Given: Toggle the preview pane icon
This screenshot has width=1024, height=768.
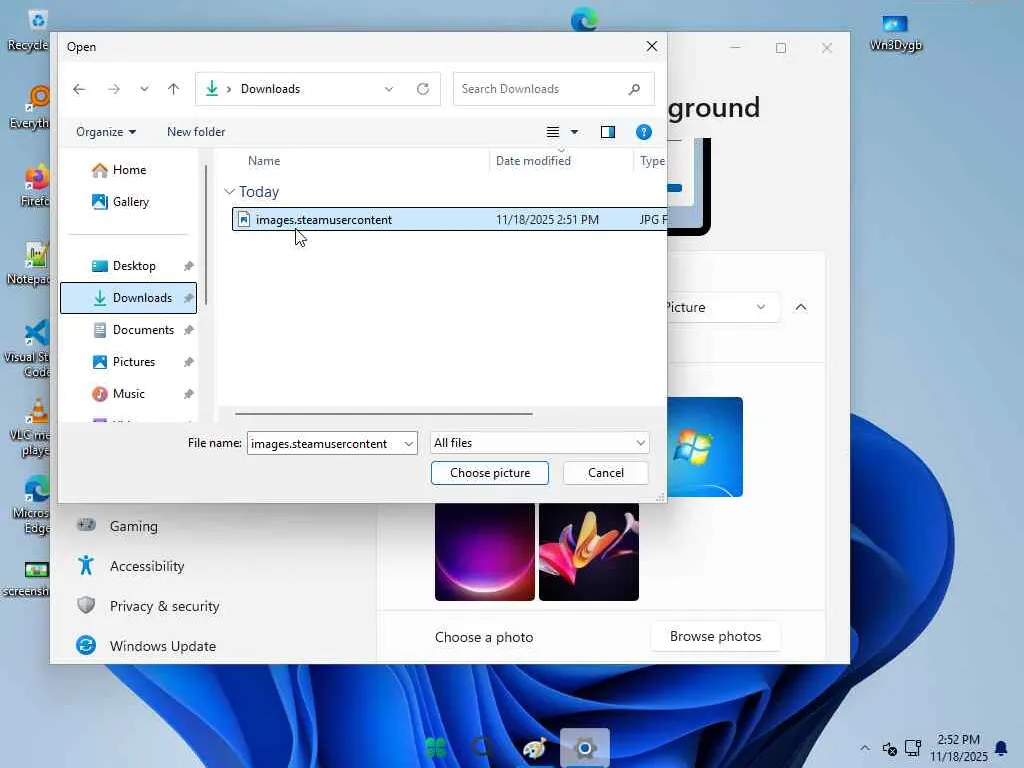Looking at the screenshot, I should point(608,132).
